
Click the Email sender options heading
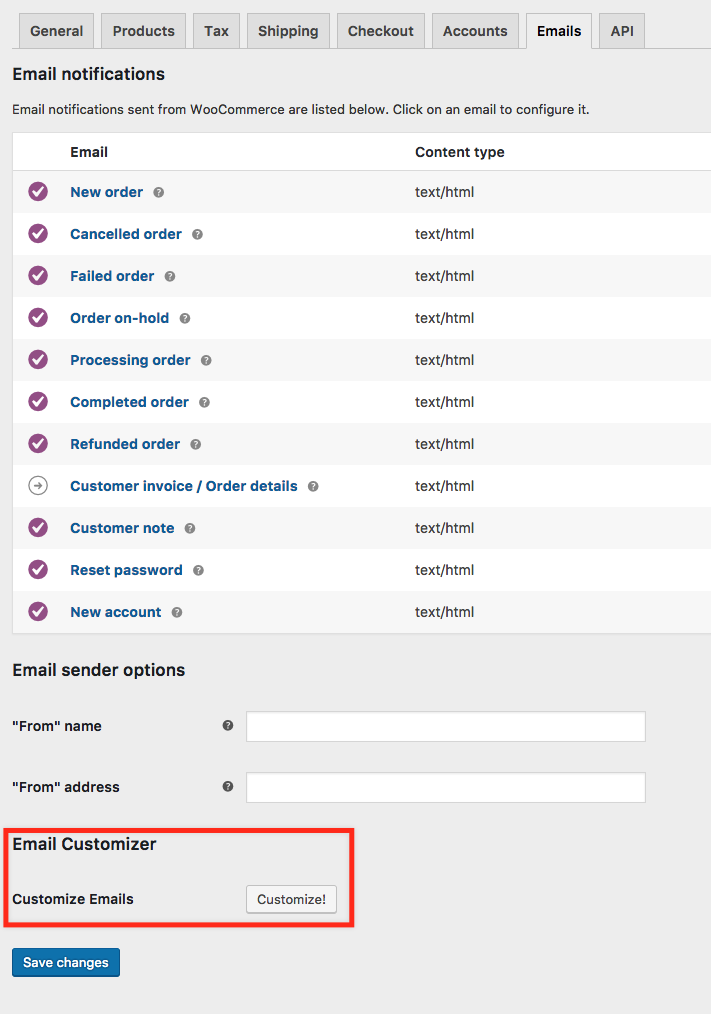click(98, 670)
